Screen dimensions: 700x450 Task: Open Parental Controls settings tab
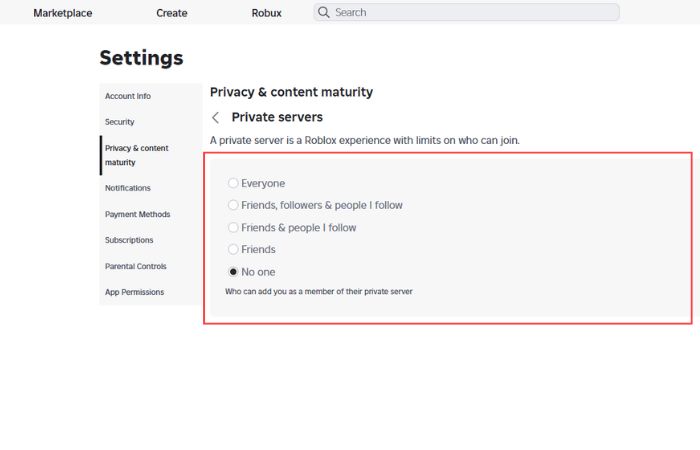[x=150, y=266]
